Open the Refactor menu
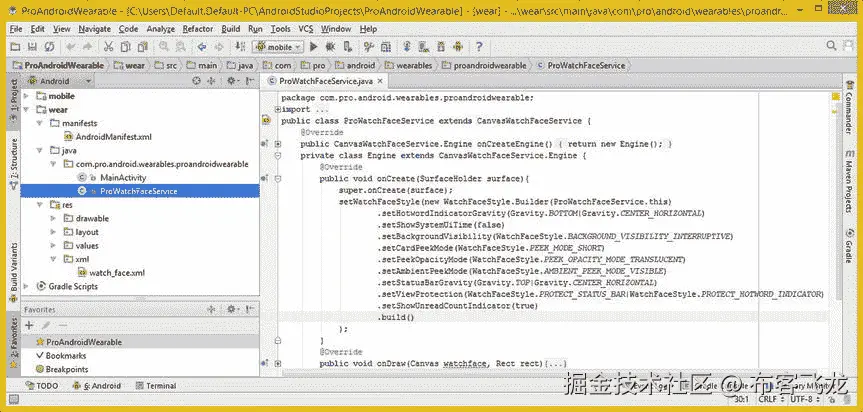 pos(198,29)
